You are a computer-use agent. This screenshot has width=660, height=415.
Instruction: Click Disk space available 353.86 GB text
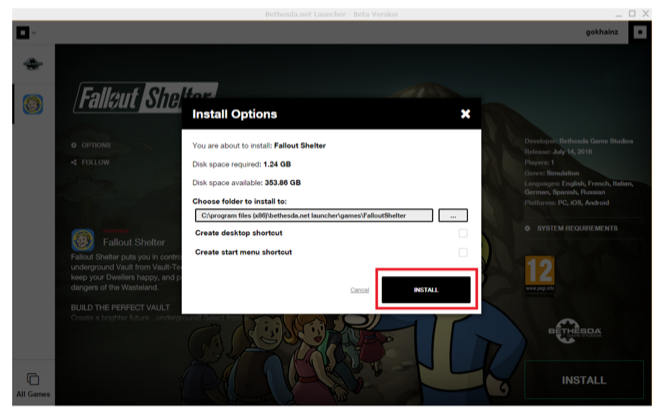tap(247, 183)
